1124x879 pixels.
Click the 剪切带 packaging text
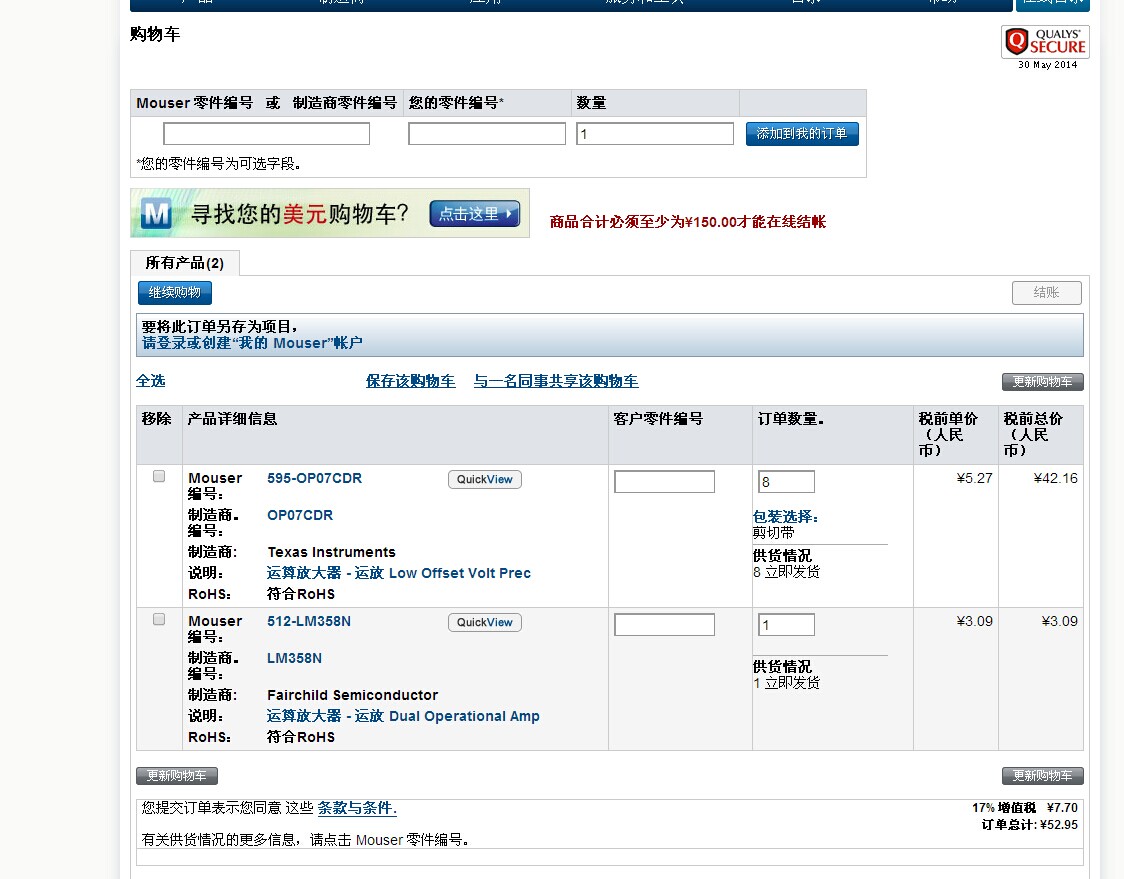(773, 533)
